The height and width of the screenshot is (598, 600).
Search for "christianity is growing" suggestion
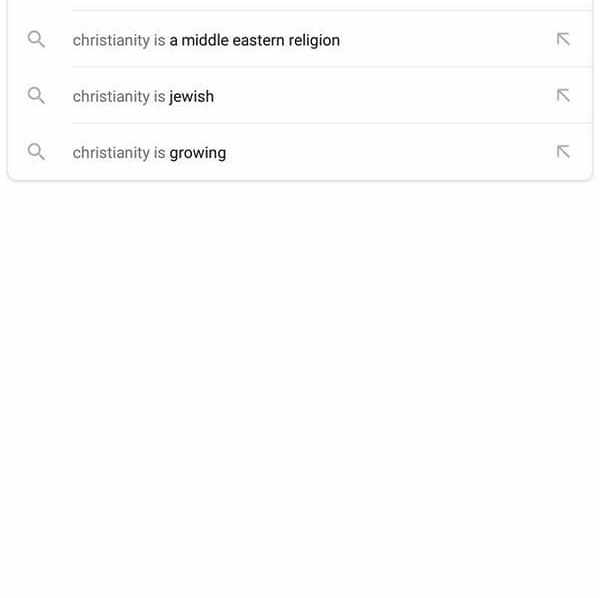click(149, 152)
